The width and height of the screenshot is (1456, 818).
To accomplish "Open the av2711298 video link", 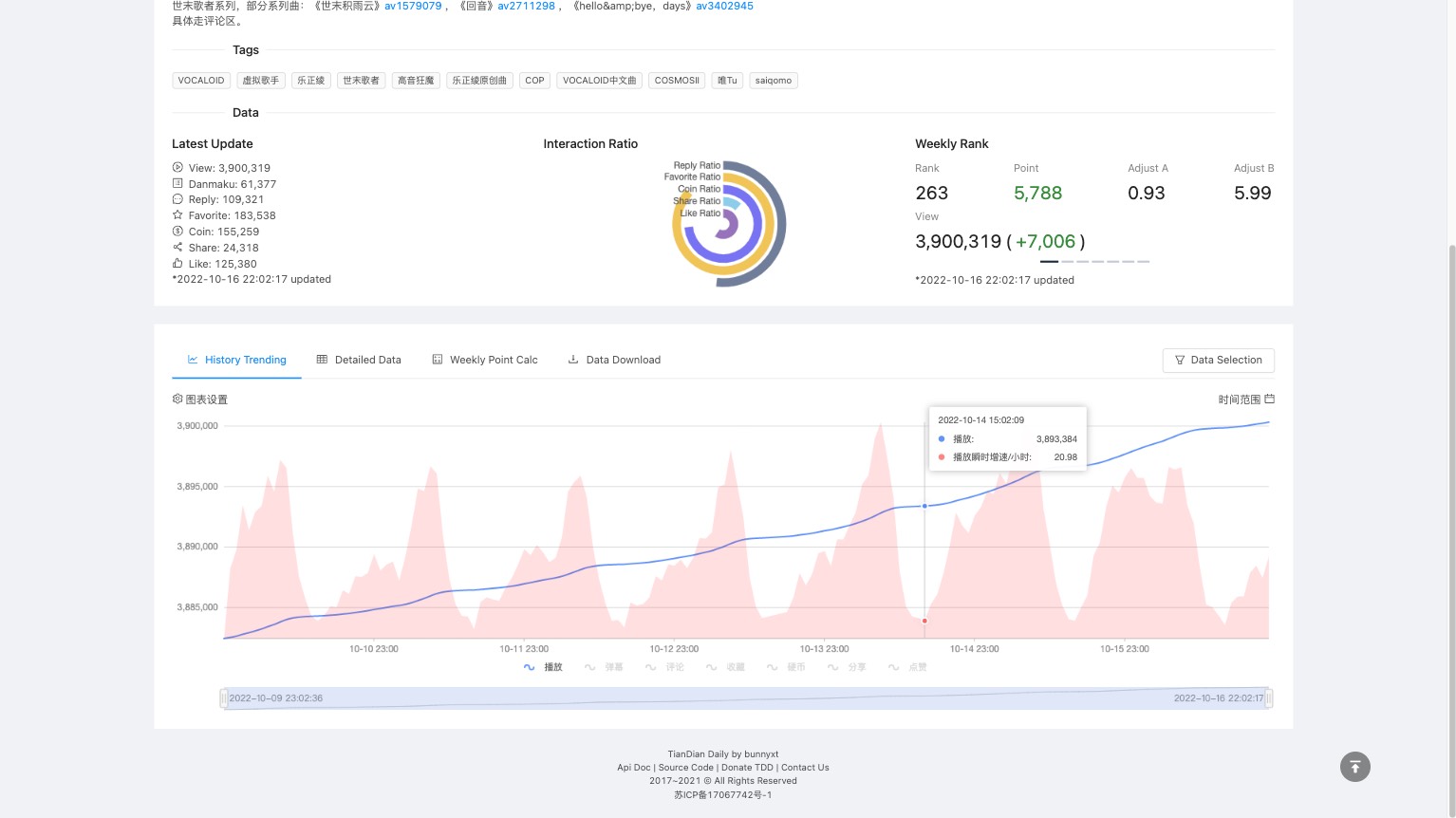I will pos(527,6).
